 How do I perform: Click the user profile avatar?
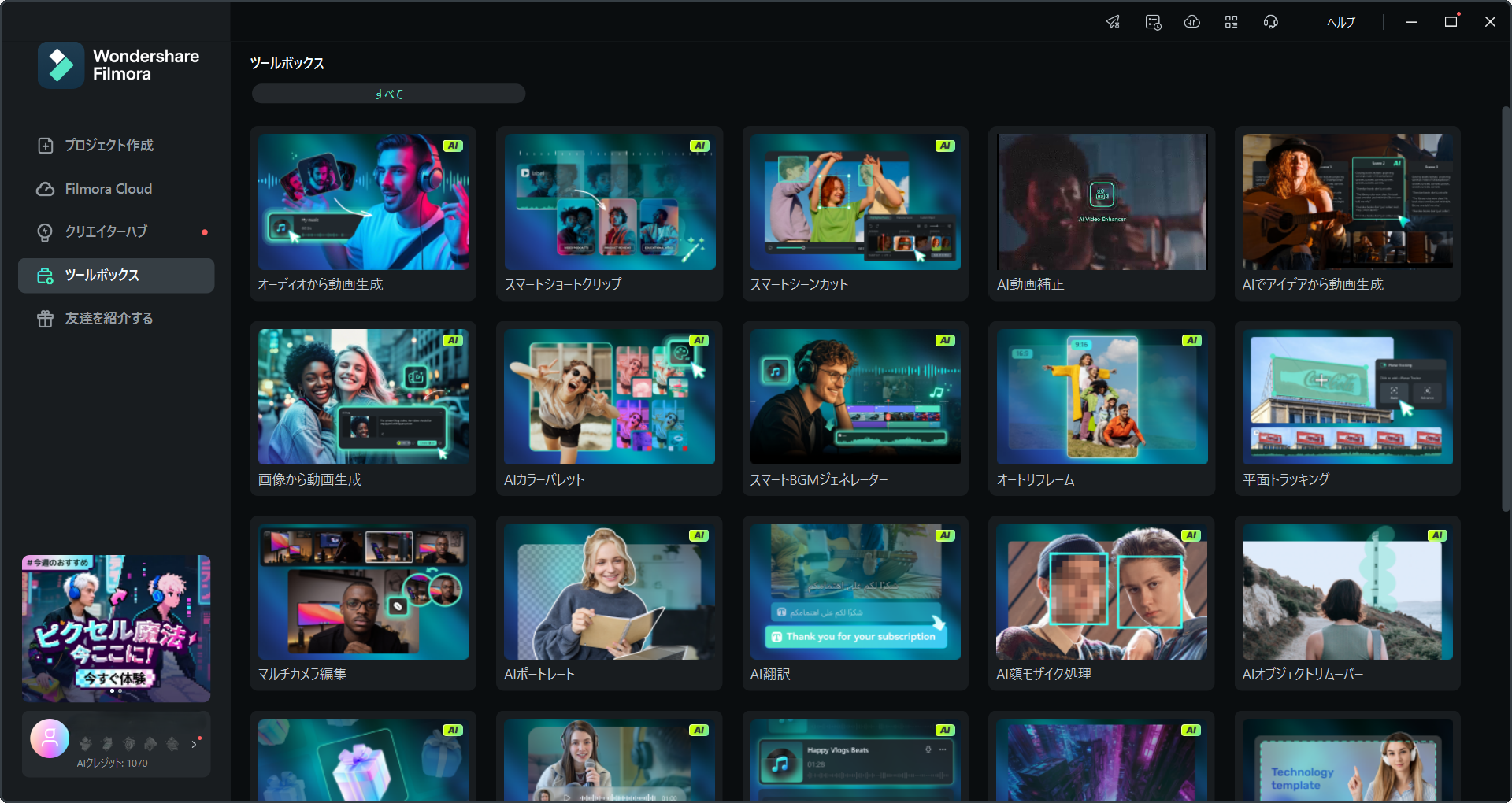point(50,738)
